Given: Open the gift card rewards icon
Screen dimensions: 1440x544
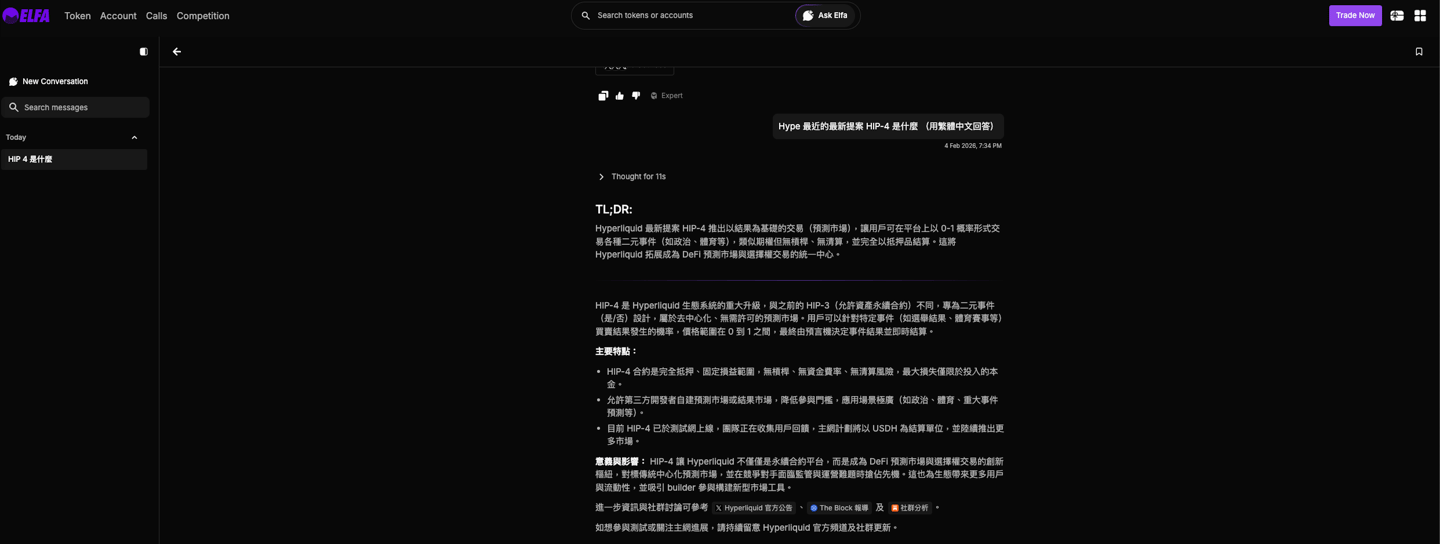Looking at the screenshot, I should click(x=1397, y=16).
